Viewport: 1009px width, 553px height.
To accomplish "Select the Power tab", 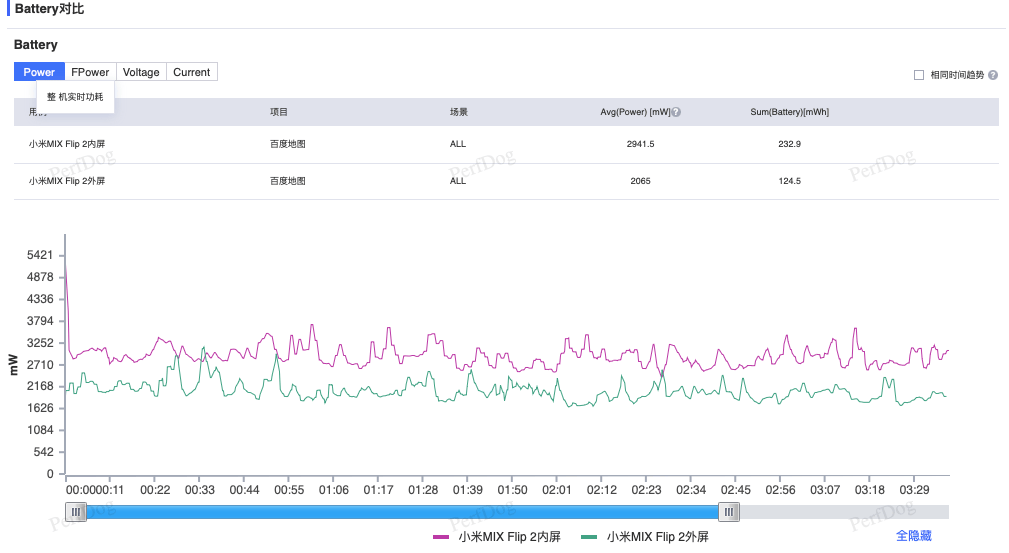I will (39, 72).
